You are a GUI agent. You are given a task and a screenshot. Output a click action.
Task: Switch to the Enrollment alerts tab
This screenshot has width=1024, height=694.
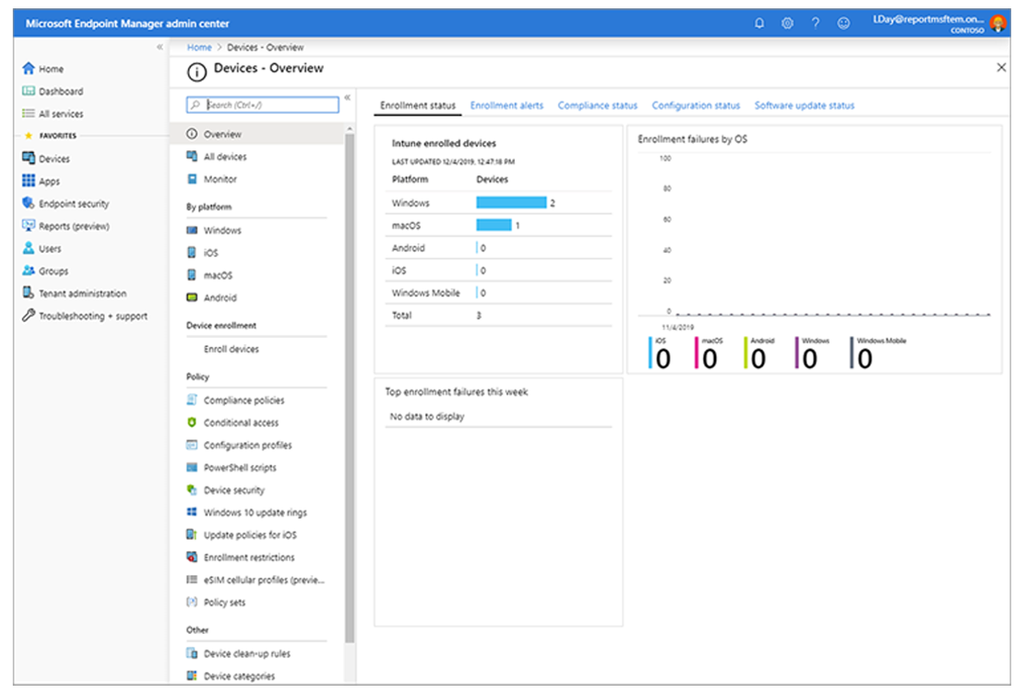(507, 105)
